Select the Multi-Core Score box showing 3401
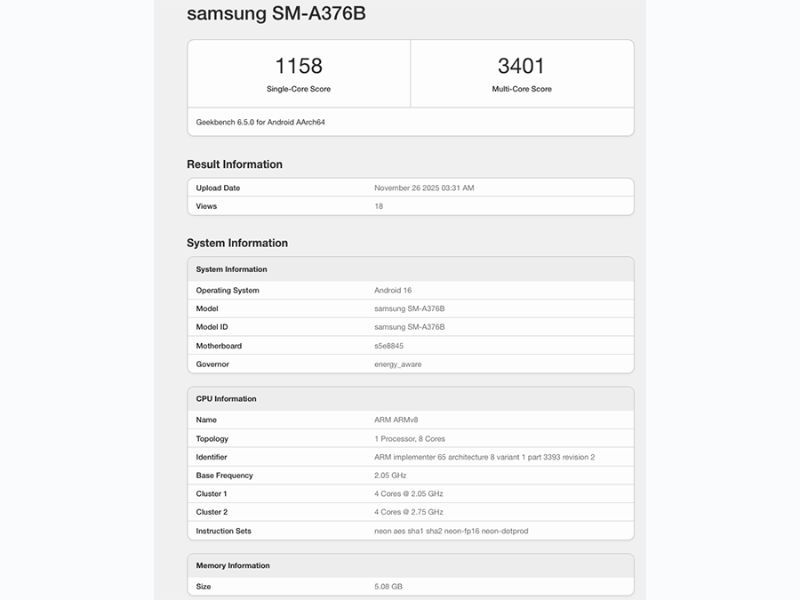Viewport: 800px width, 600px height. (518, 71)
